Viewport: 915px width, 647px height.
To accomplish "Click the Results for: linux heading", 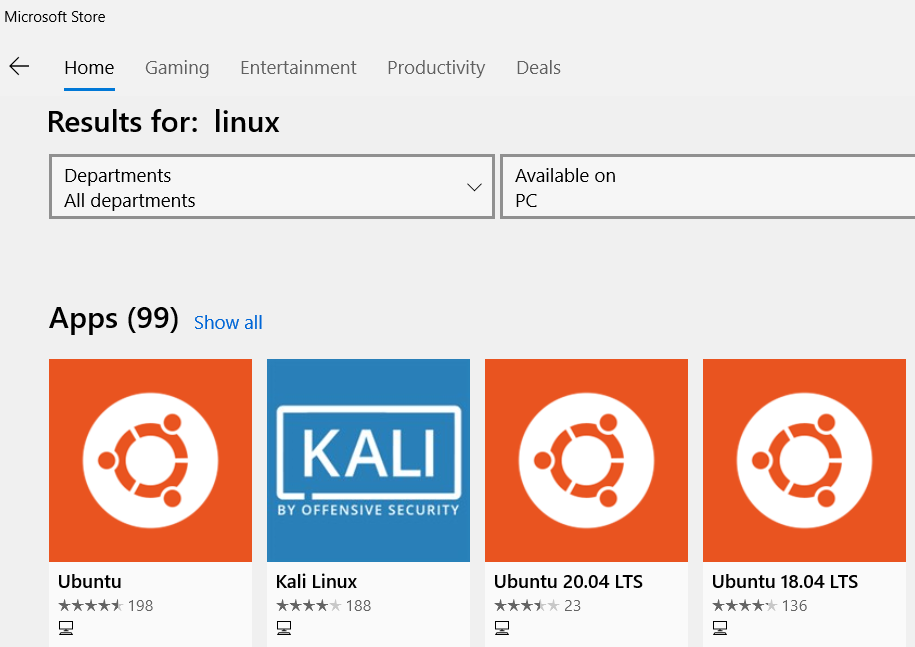I will pyautogui.click(x=163, y=122).
